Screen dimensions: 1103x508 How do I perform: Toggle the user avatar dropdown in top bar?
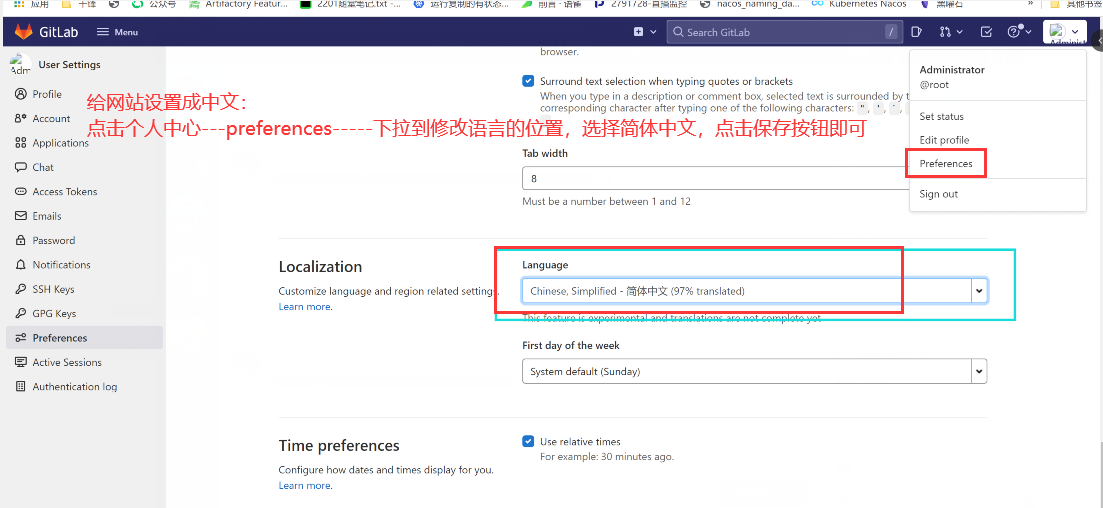coord(1065,32)
